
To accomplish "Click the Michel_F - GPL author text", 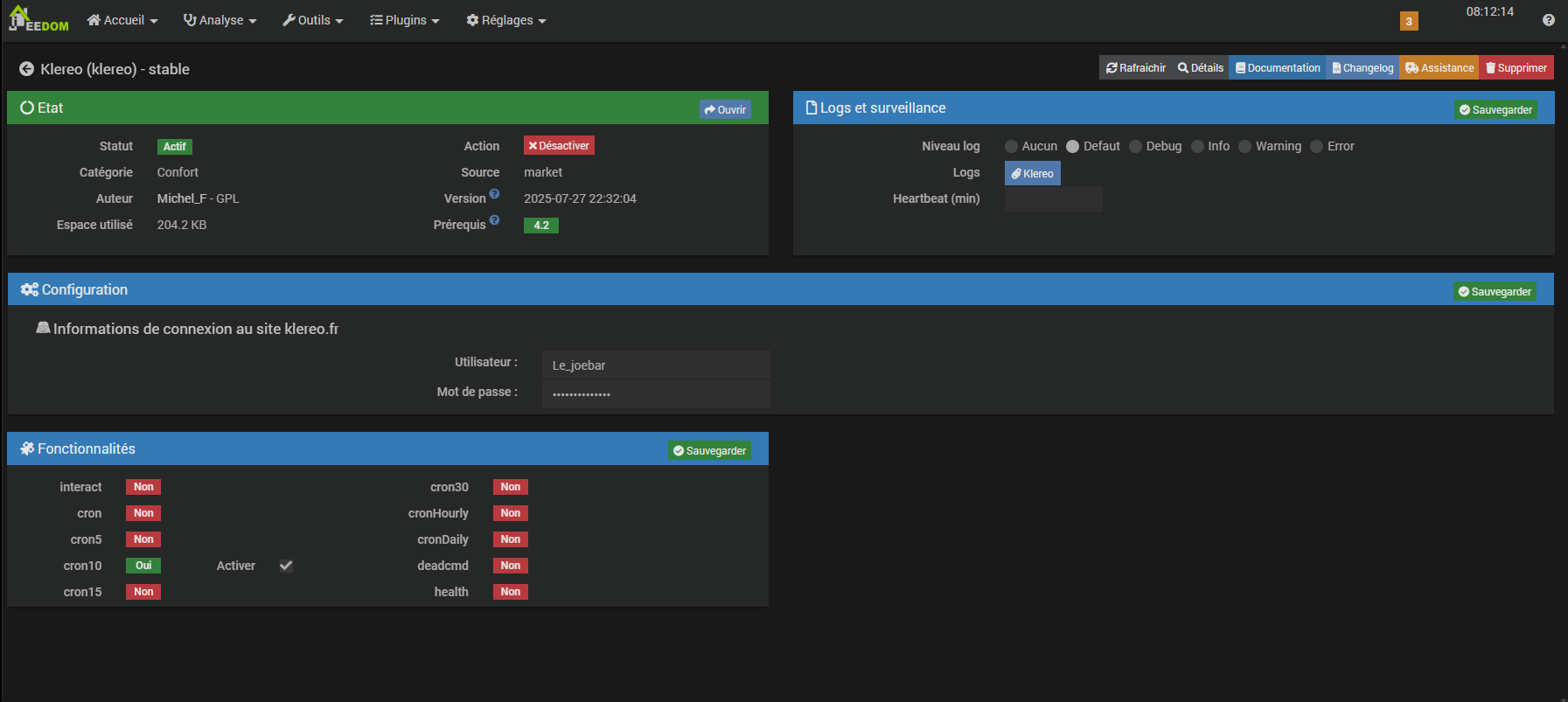I will click(198, 198).
